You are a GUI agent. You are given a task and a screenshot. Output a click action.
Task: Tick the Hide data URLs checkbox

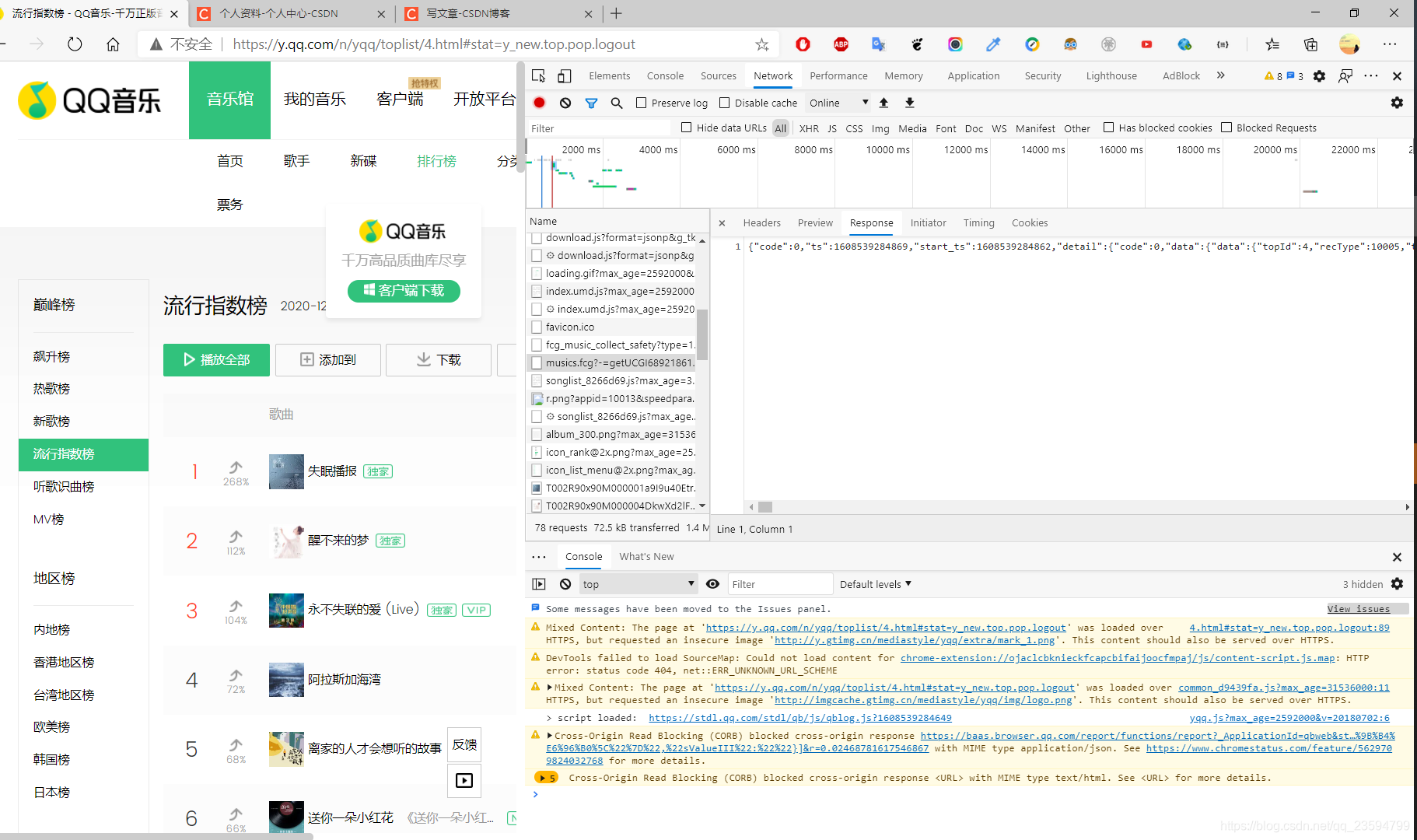point(686,128)
